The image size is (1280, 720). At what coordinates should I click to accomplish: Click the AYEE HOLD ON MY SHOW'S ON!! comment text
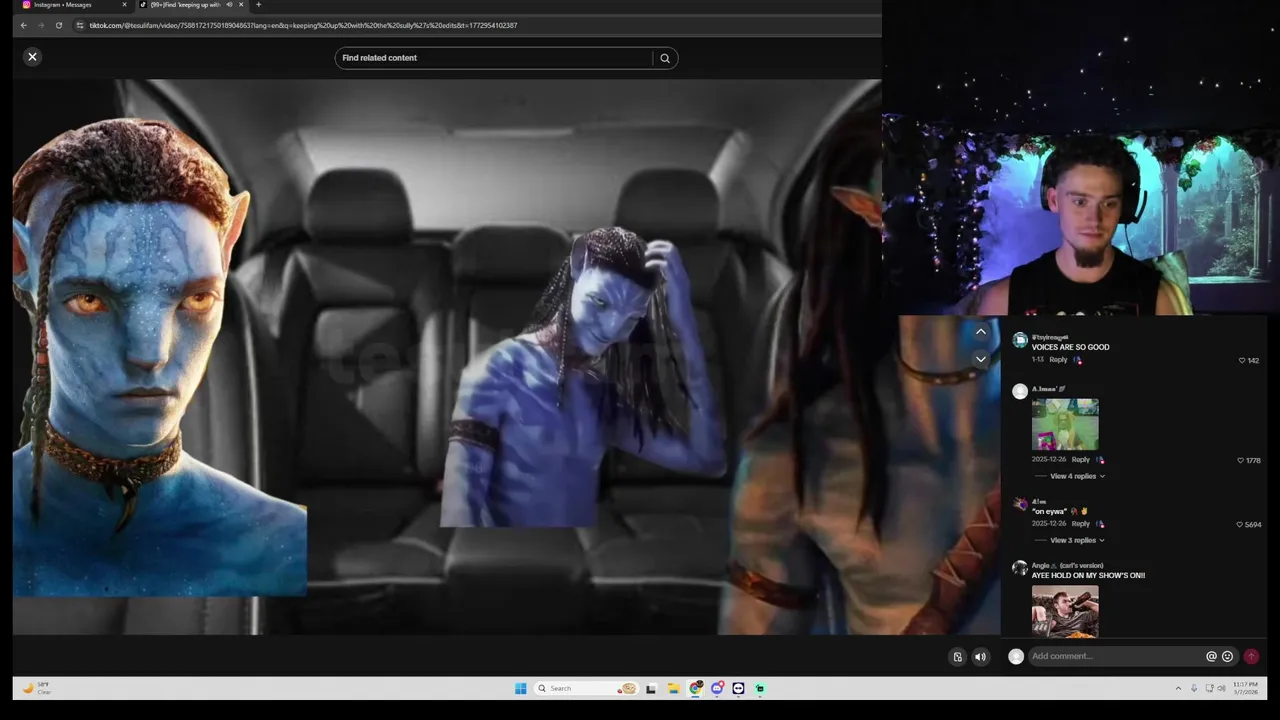click(x=1088, y=576)
